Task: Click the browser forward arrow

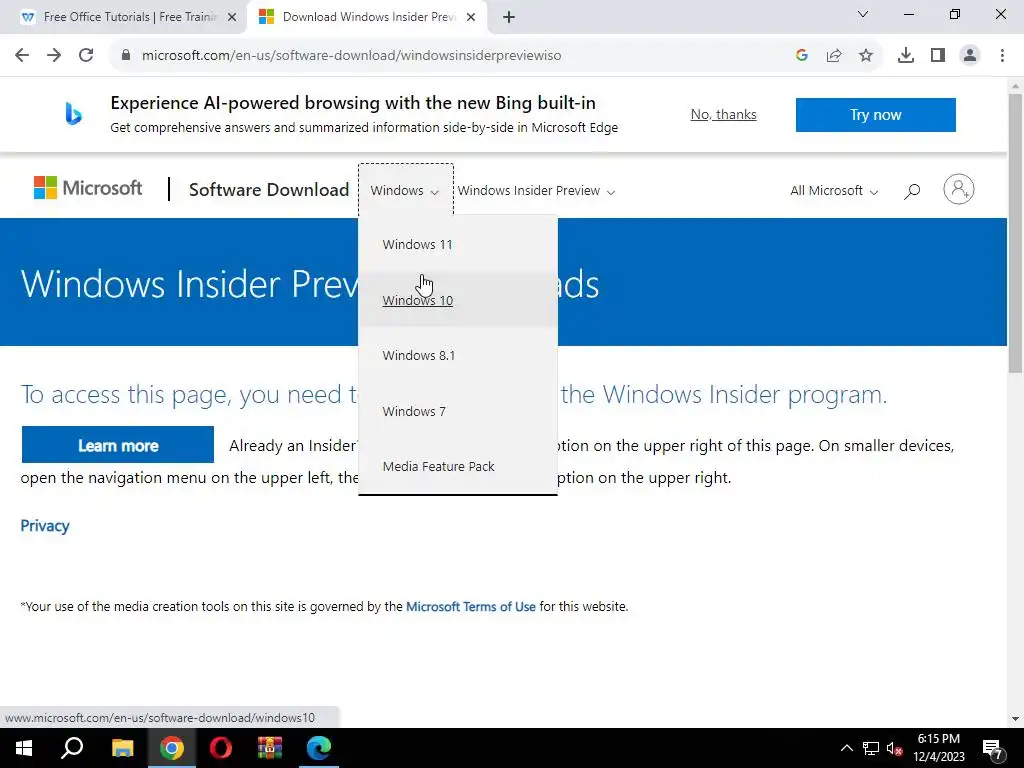Action: pos(54,55)
